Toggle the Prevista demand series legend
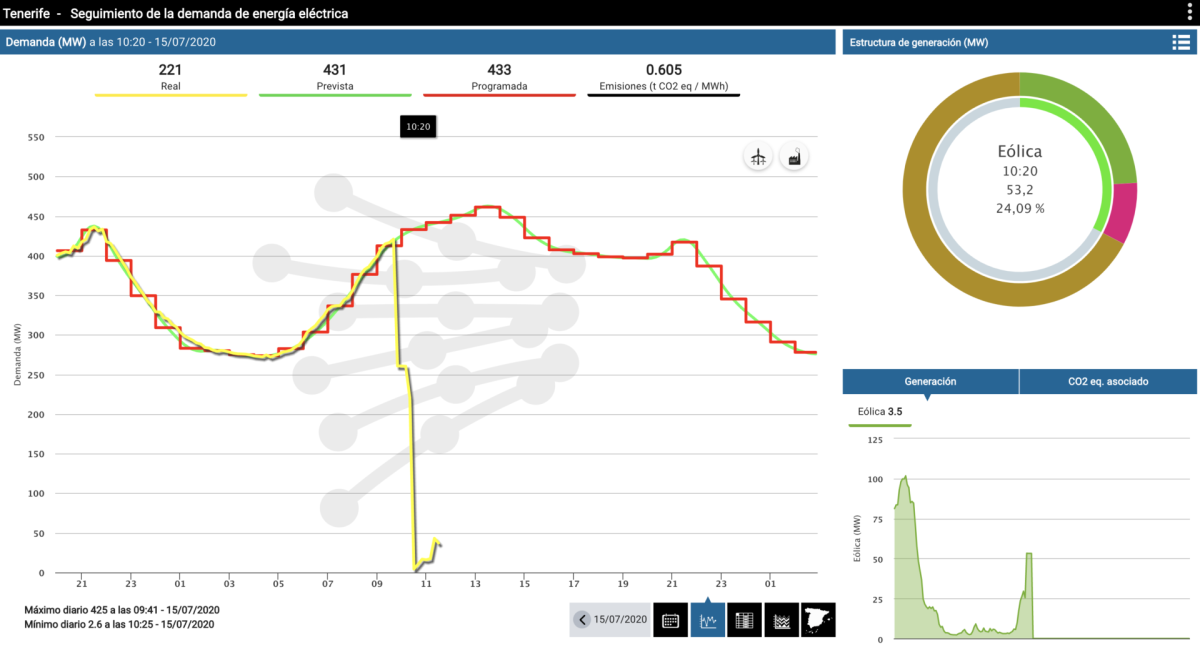Viewport: 1200px width, 665px height. [334, 79]
